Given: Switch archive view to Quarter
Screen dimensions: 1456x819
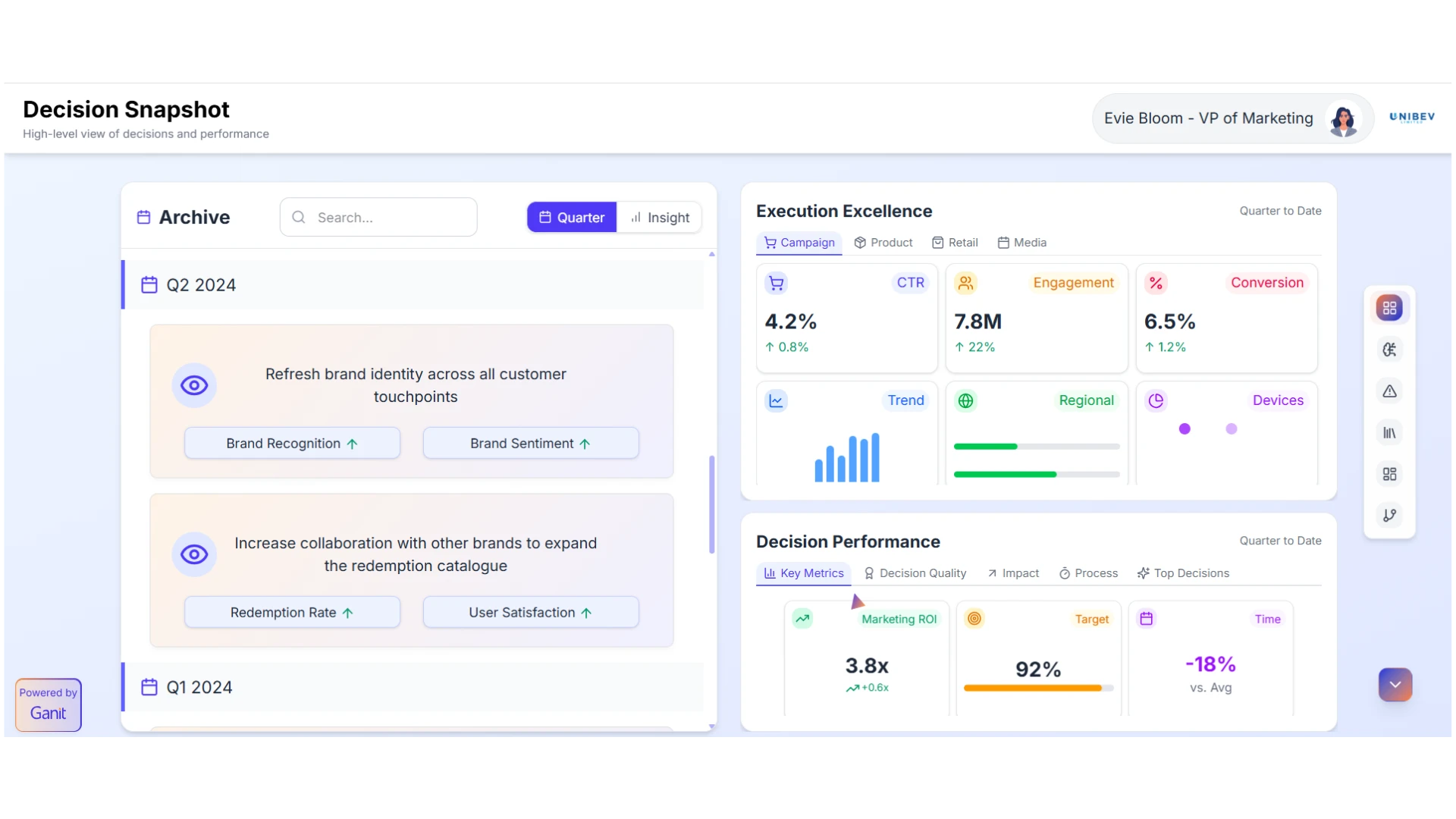Looking at the screenshot, I should coord(572,218).
